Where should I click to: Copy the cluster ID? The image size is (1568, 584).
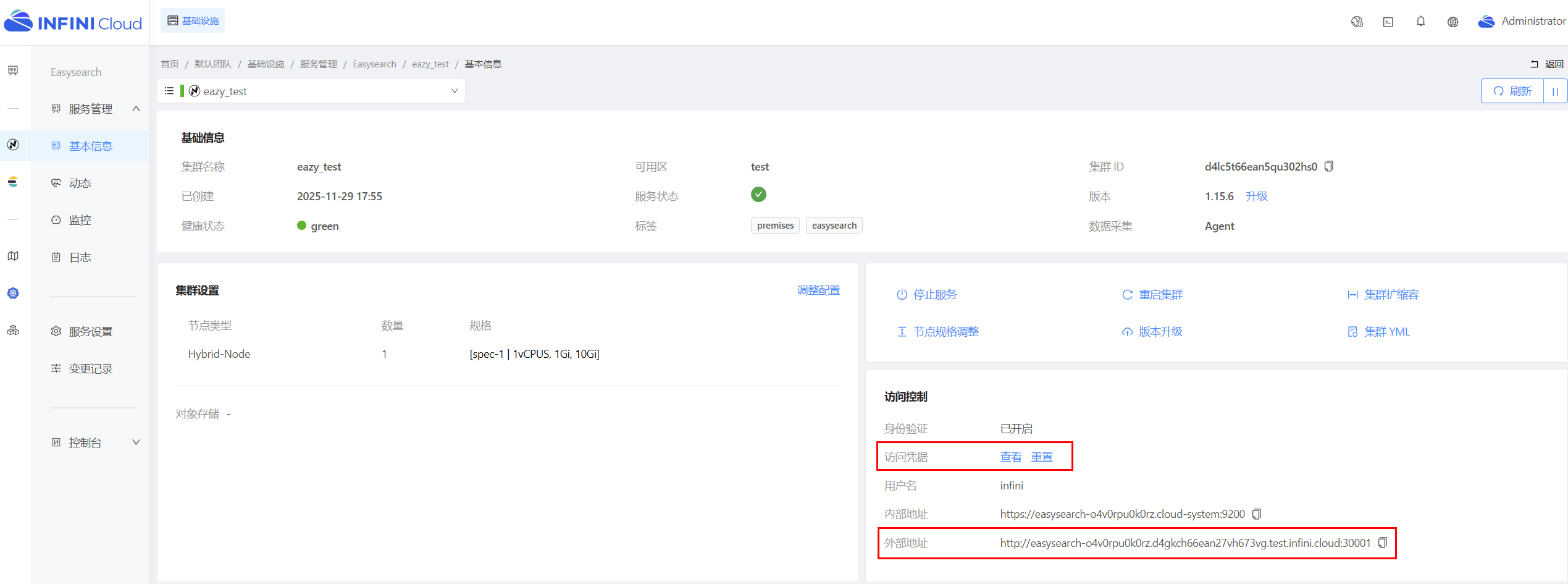point(1329,166)
